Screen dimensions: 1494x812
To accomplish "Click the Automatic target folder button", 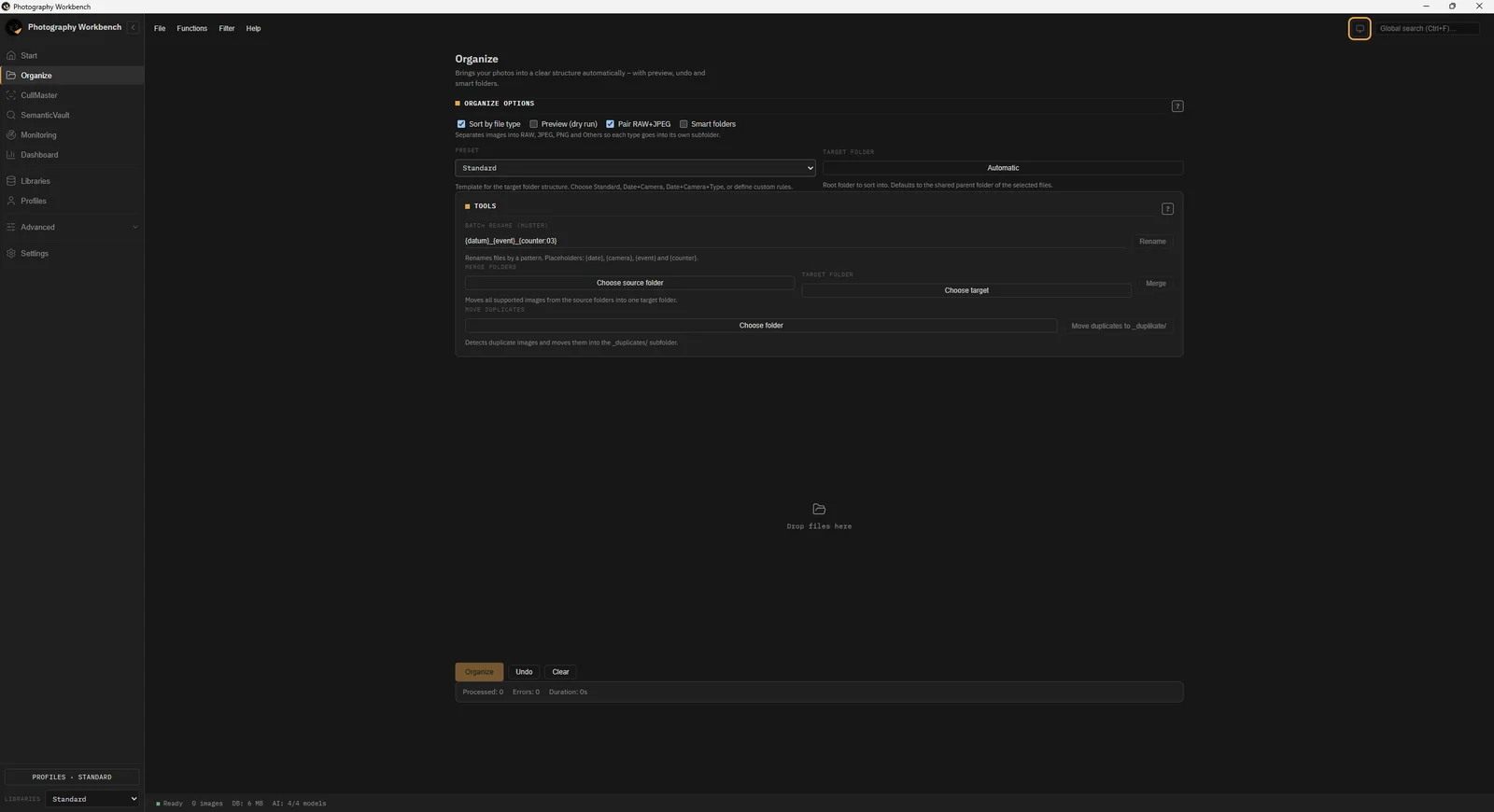I will pos(1003,168).
